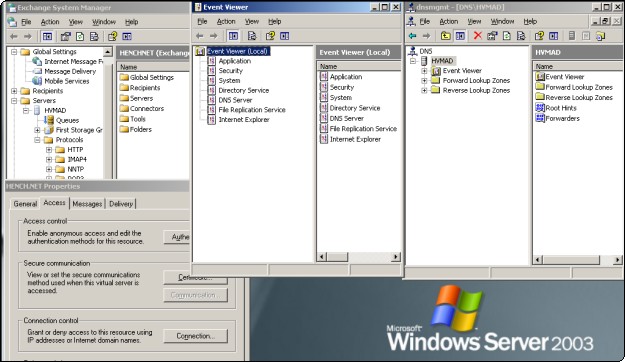Click green Back arrow in dnsmgmt toolbar
625x362 pixels.
tap(412, 36)
